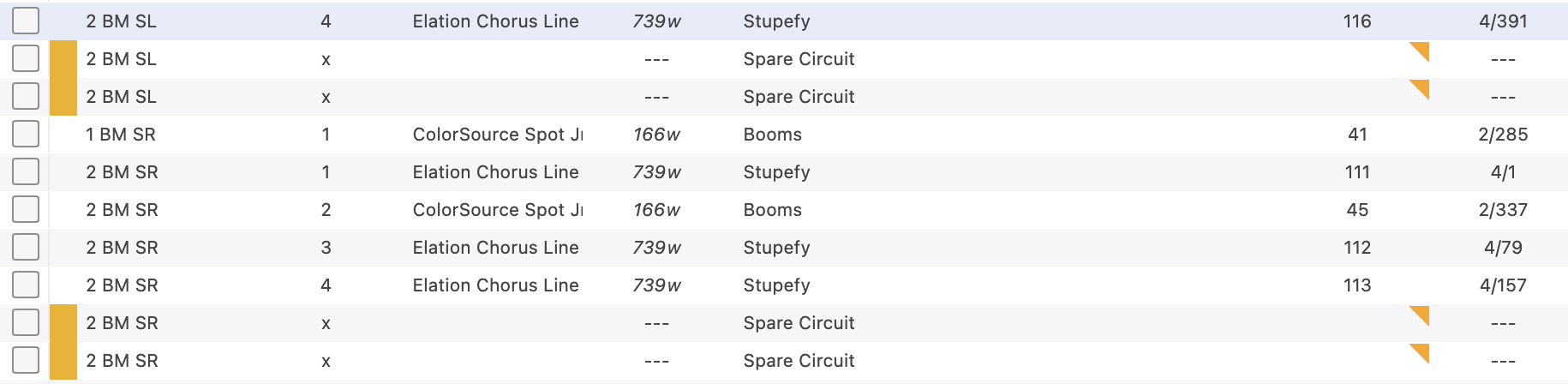
Task: Click the orange swatch on the bottom 2 BM SR spare row
Action: click(63, 361)
